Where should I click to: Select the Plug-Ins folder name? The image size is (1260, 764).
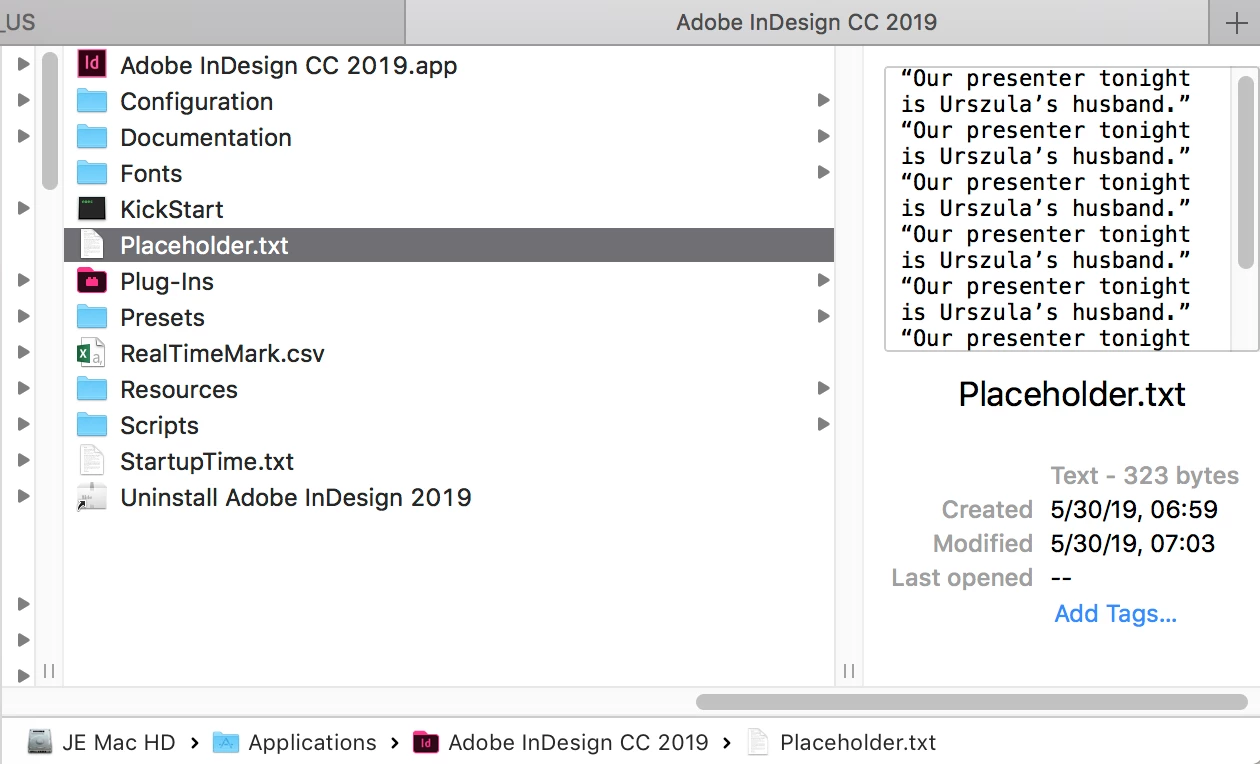[x=167, y=282]
